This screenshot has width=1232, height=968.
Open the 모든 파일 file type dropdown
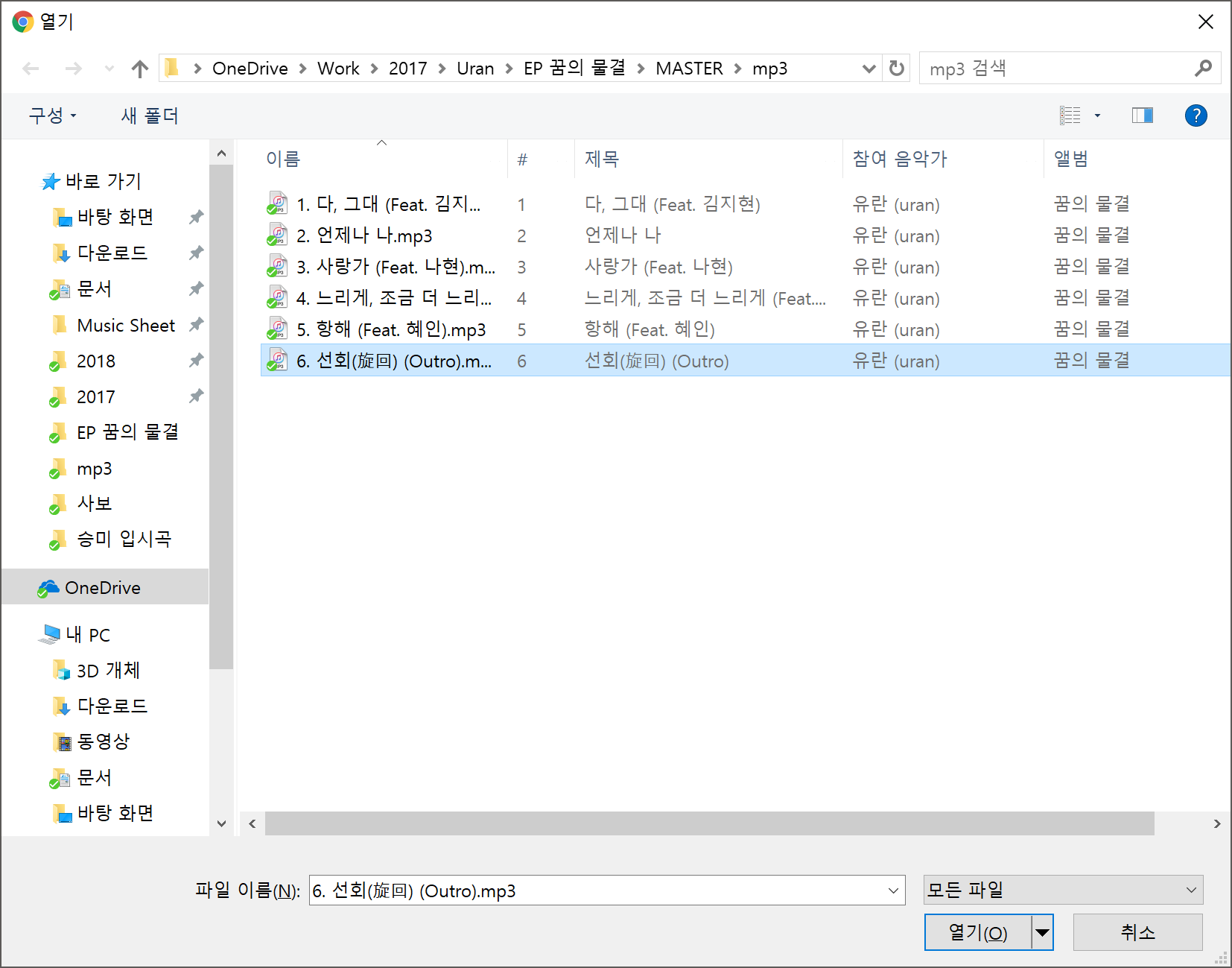pyautogui.click(x=1063, y=890)
